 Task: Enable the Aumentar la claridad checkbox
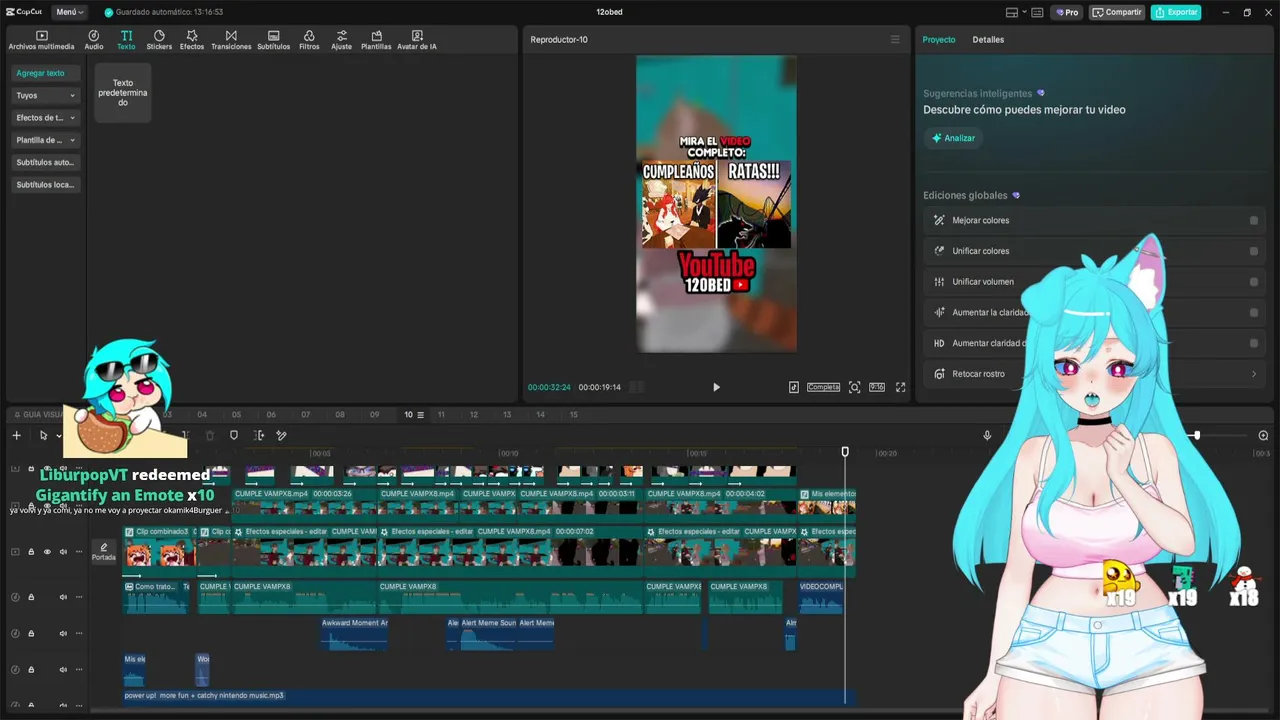pyautogui.click(x=1254, y=313)
